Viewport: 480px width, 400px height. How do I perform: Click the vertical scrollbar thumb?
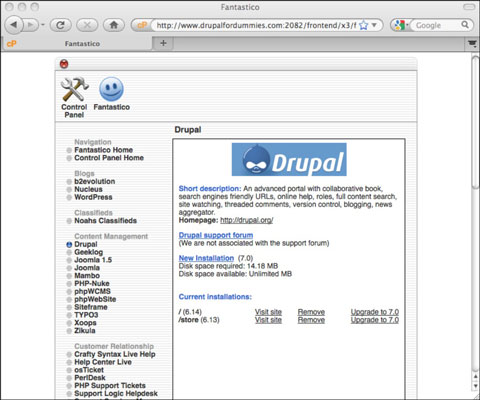click(475, 123)
